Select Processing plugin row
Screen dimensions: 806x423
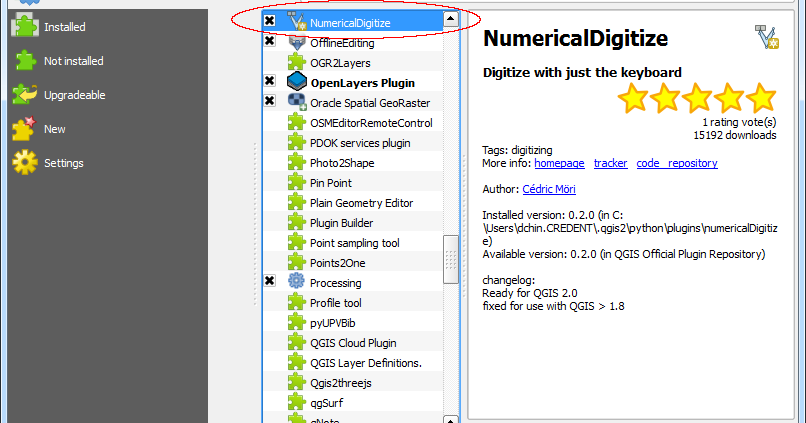click(353, 283)
